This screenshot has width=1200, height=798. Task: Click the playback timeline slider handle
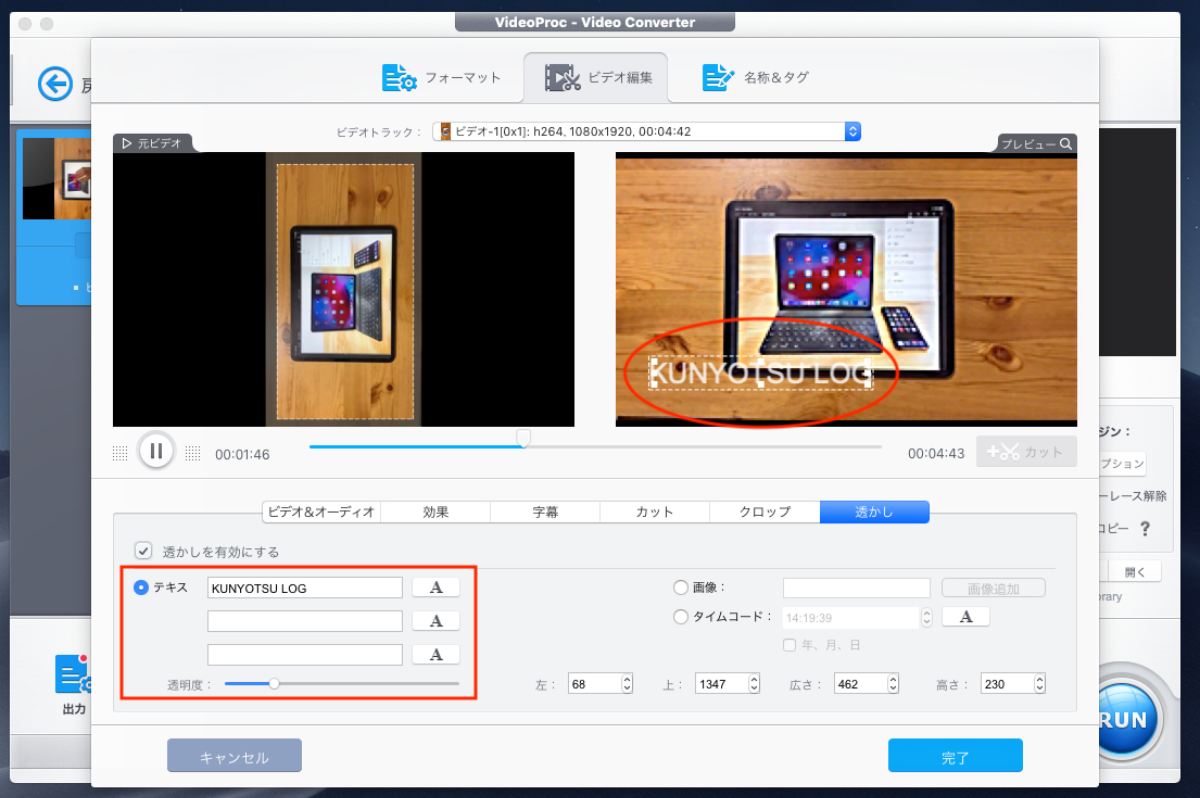tap(522, 439)
